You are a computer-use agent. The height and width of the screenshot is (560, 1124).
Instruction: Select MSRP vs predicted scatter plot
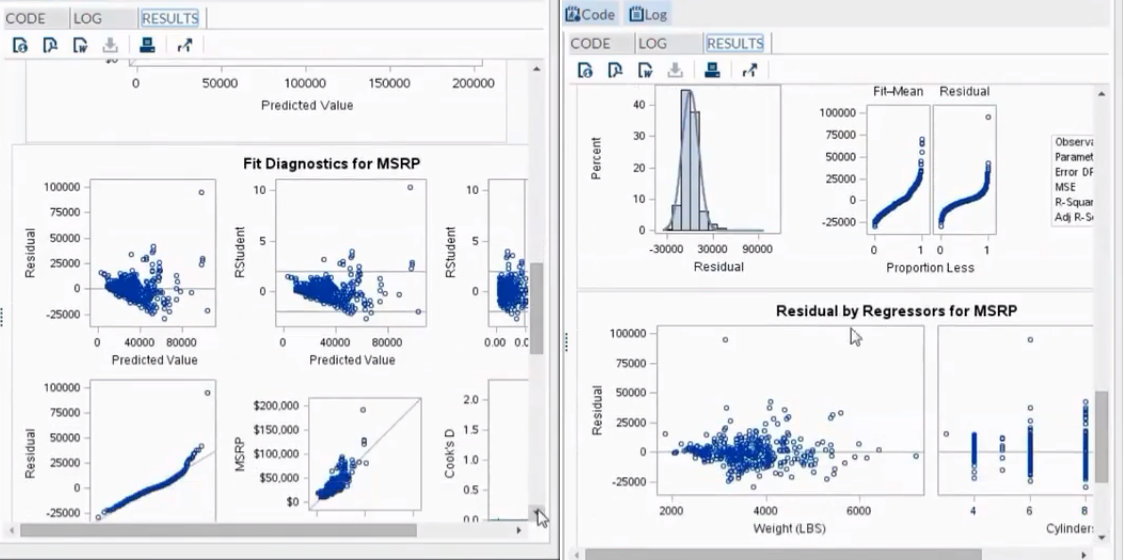[x=366, y=454]
